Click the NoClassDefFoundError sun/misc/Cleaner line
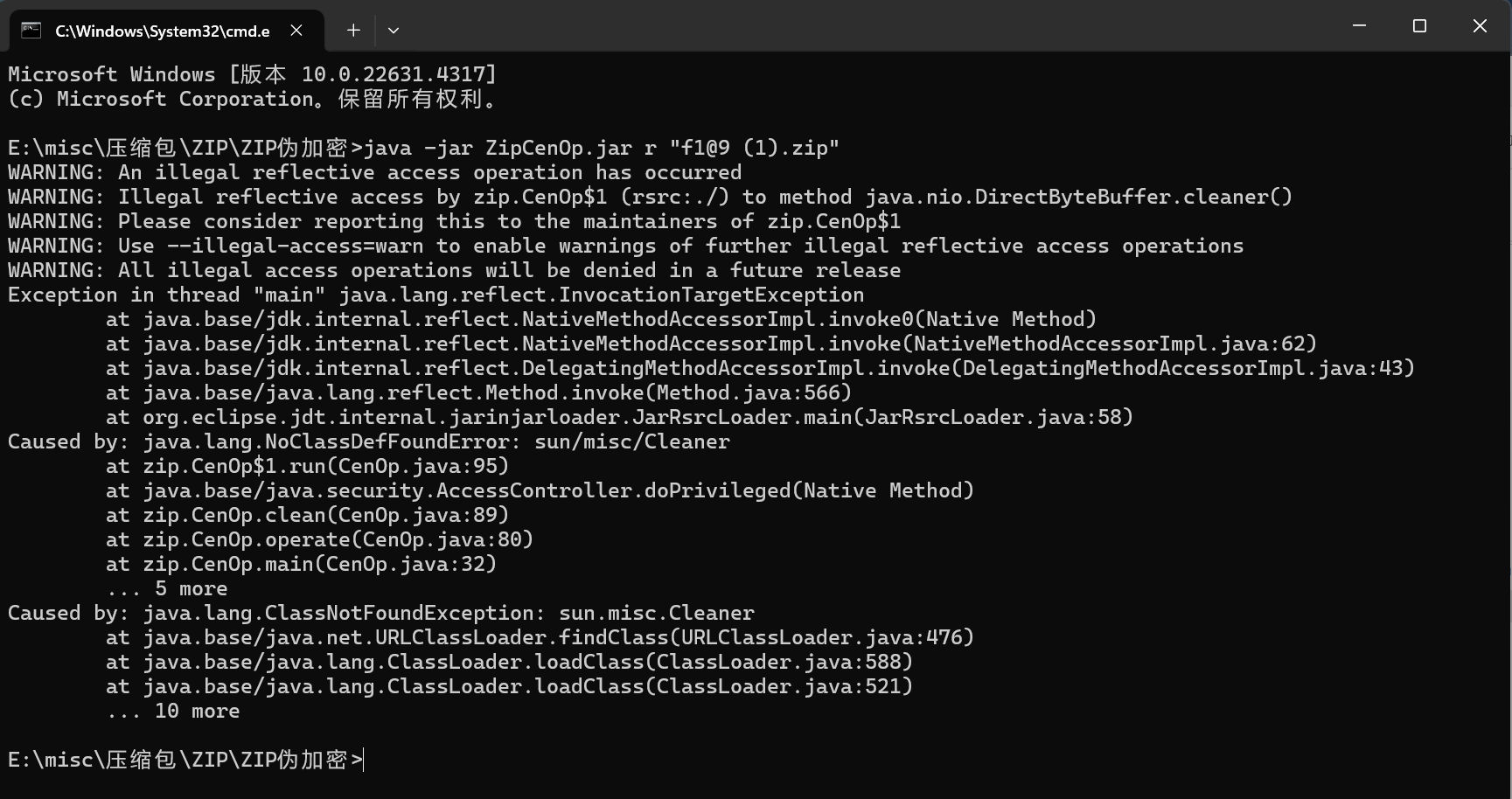The width and height of the screenshot is (1512, 799). point(369,441)
